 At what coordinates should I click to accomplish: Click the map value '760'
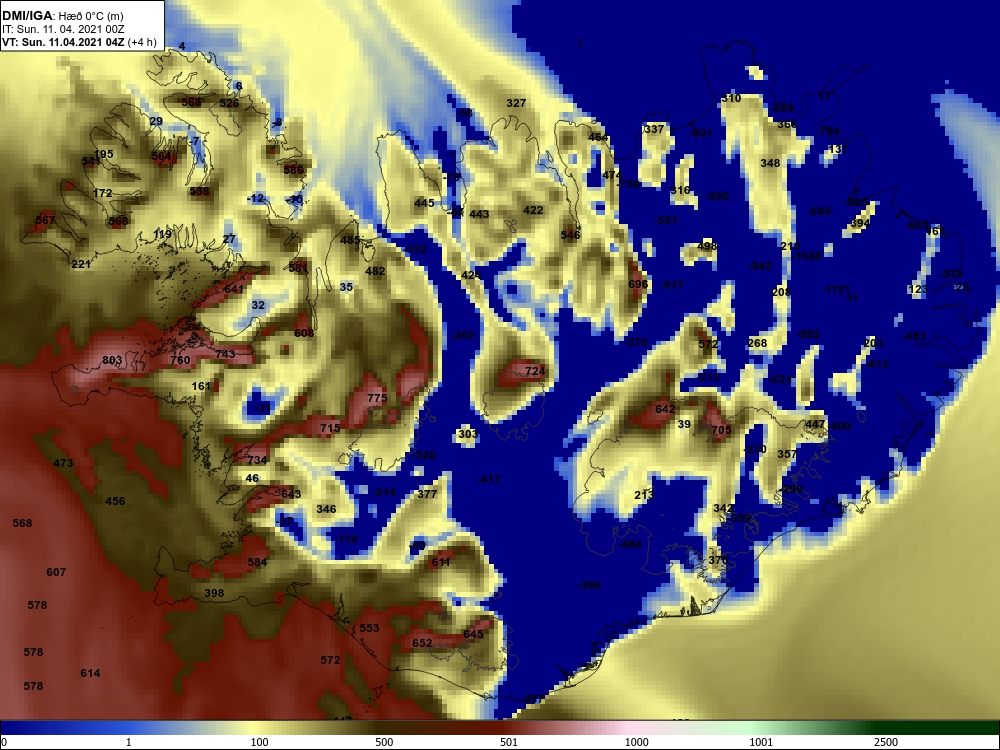tap(180, 360)
